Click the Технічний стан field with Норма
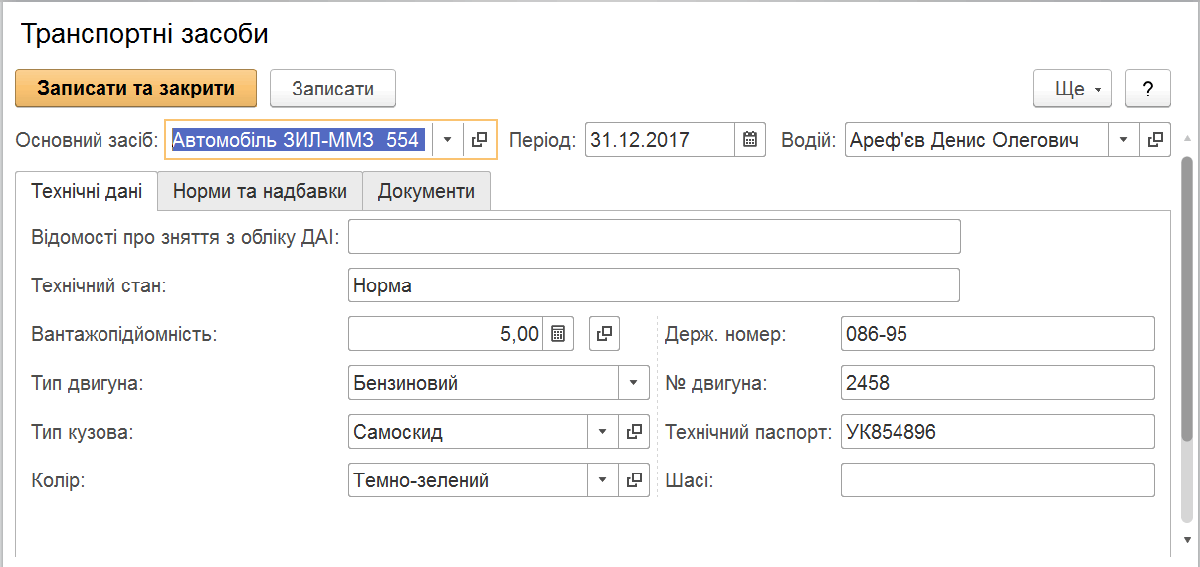This screenshot has height=567, width=1200. pyautogui.click(x=654, y=285)
